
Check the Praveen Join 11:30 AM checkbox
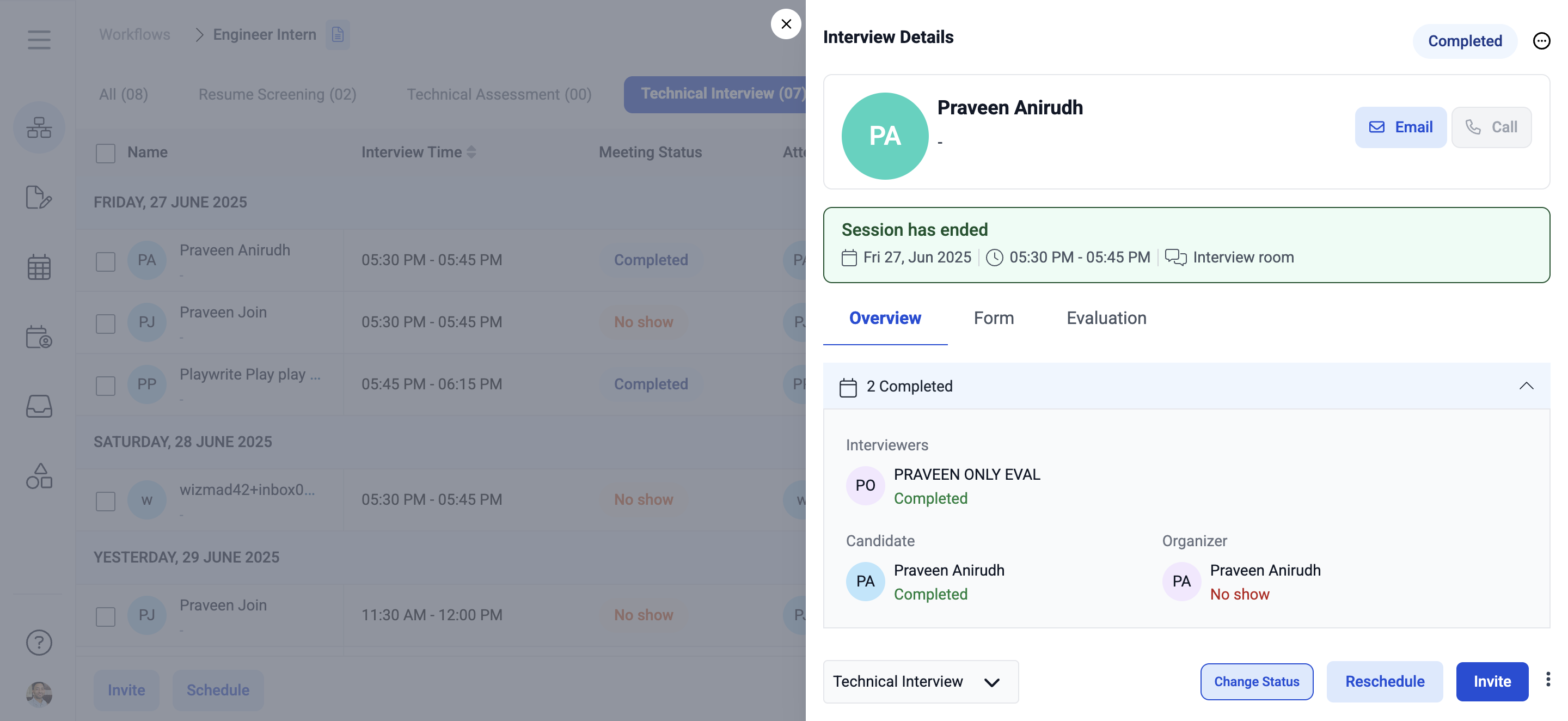click(x=105, y=616)
